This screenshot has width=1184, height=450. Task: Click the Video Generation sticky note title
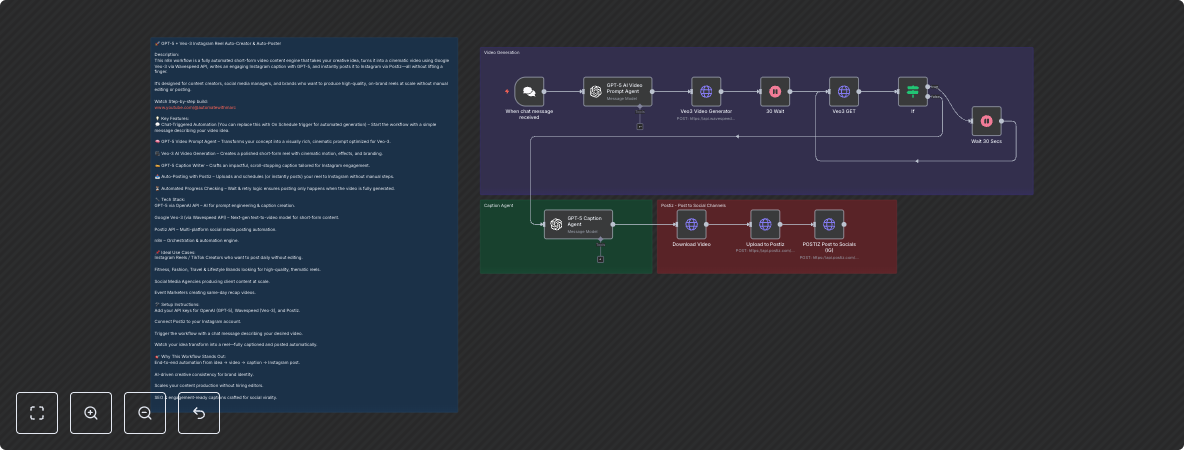501,52
